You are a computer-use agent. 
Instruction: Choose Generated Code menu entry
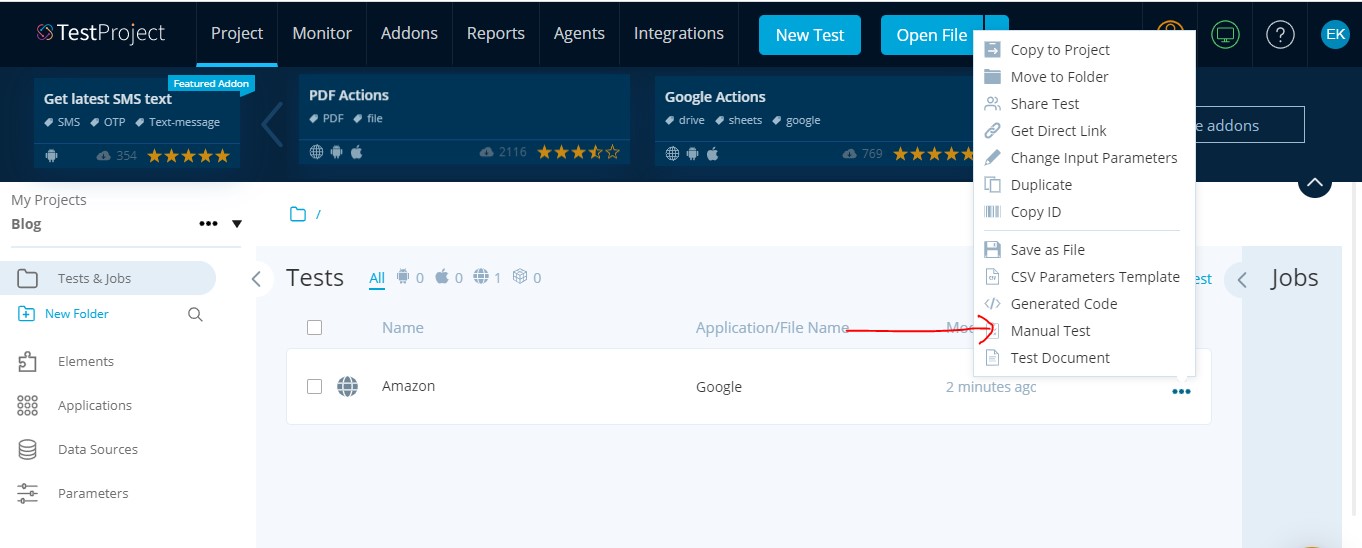(1063, 304)
